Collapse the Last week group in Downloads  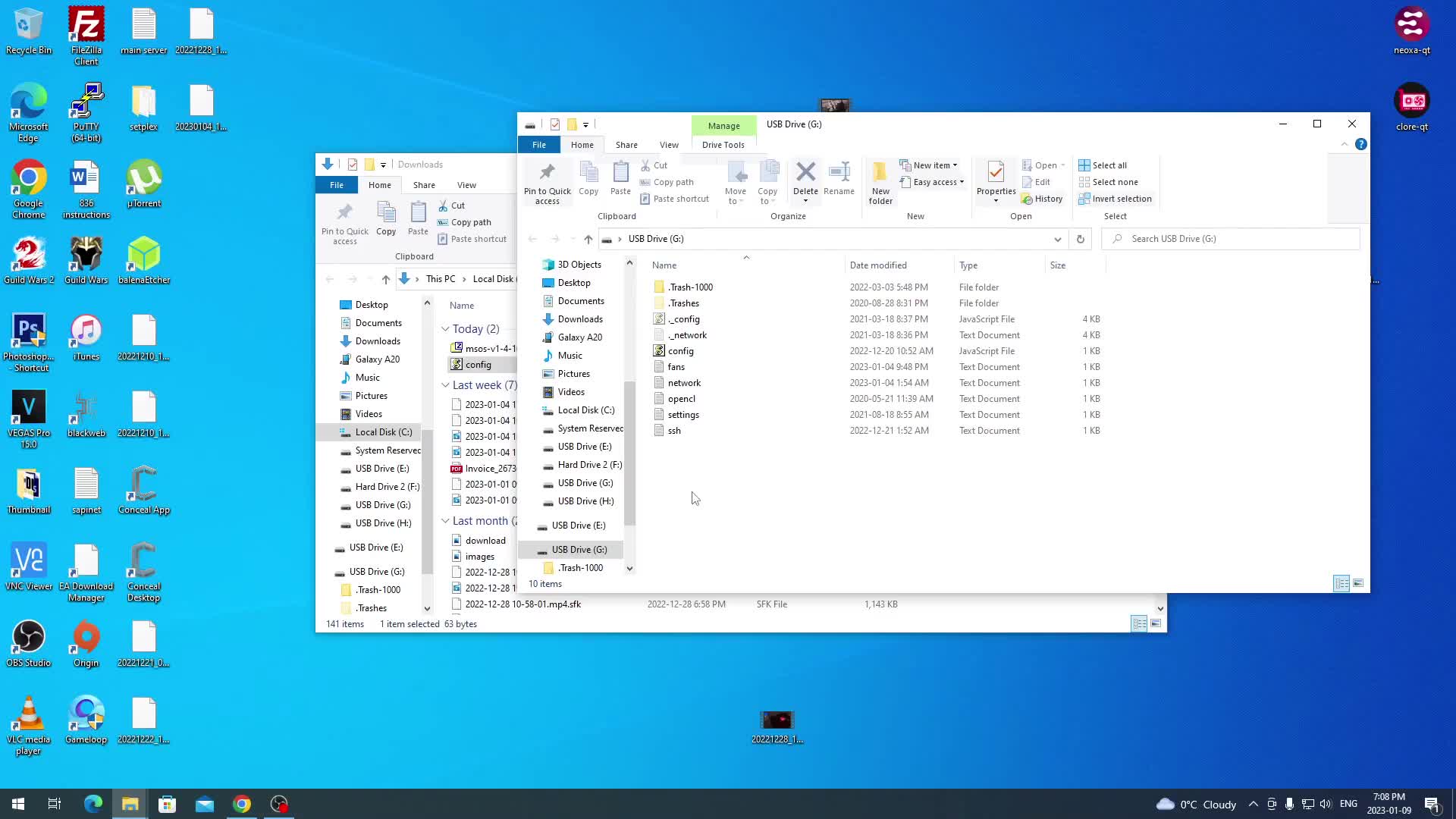pos(446,384)
